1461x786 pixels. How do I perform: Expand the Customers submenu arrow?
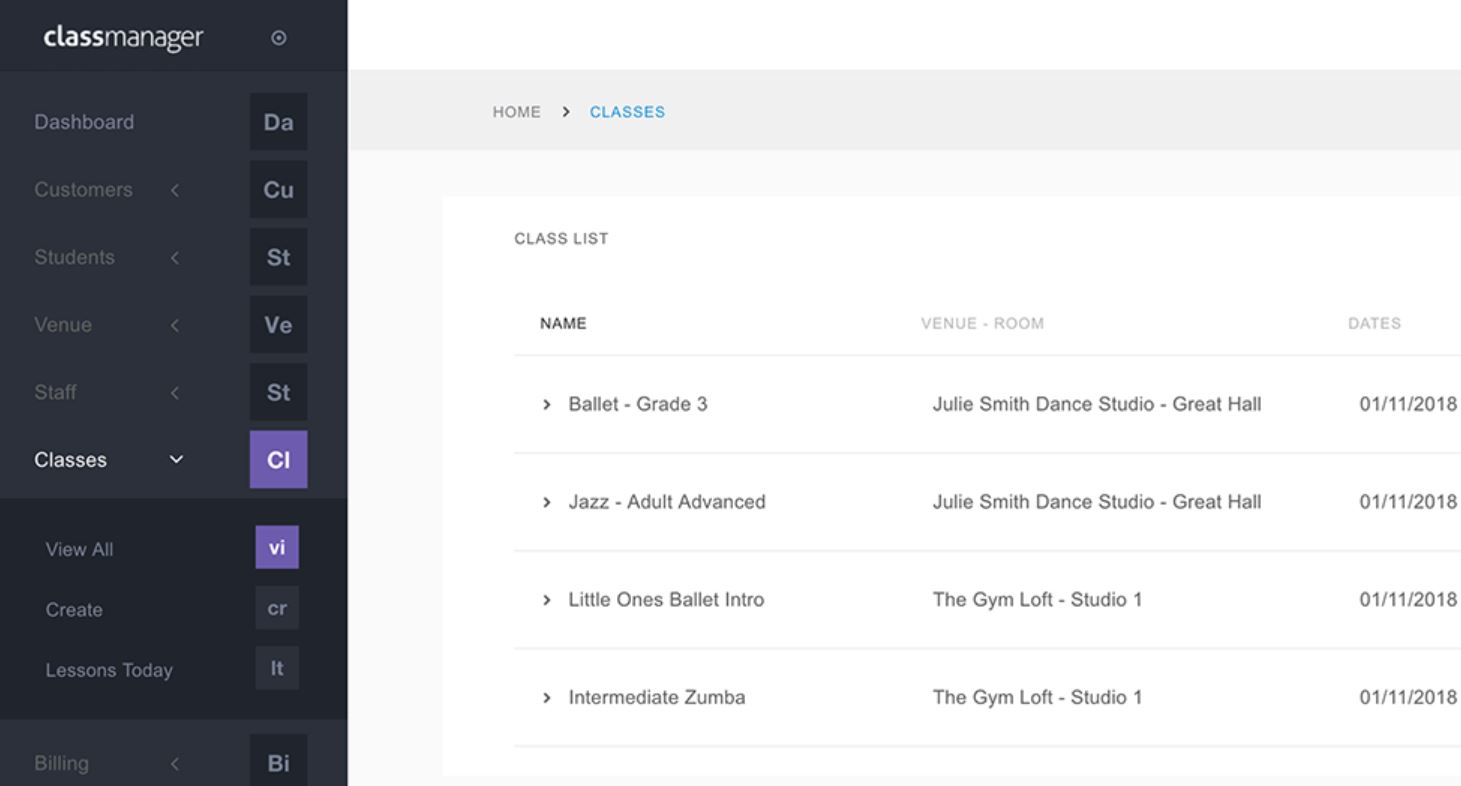tap(175, 190)
